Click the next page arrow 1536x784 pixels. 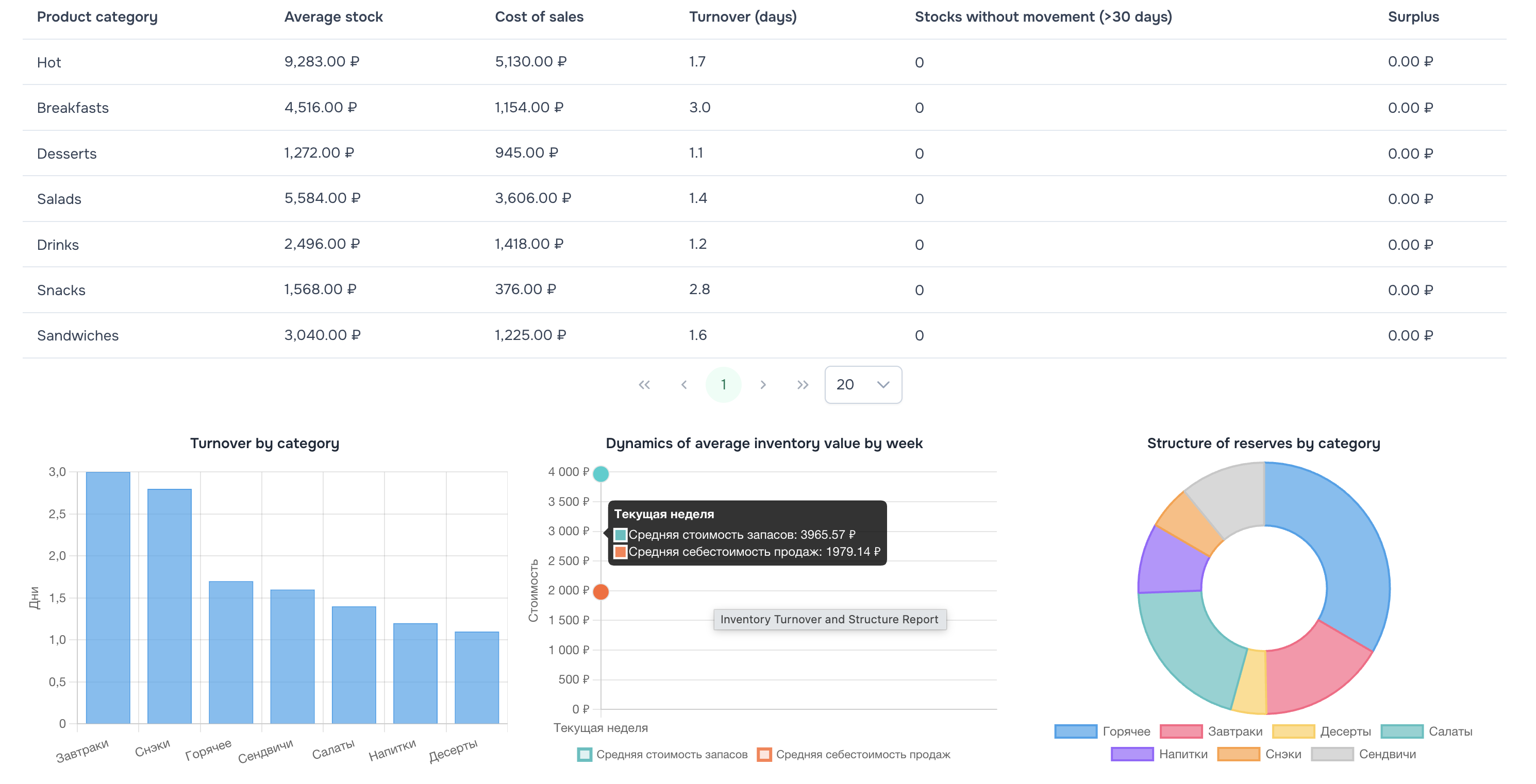764,384
